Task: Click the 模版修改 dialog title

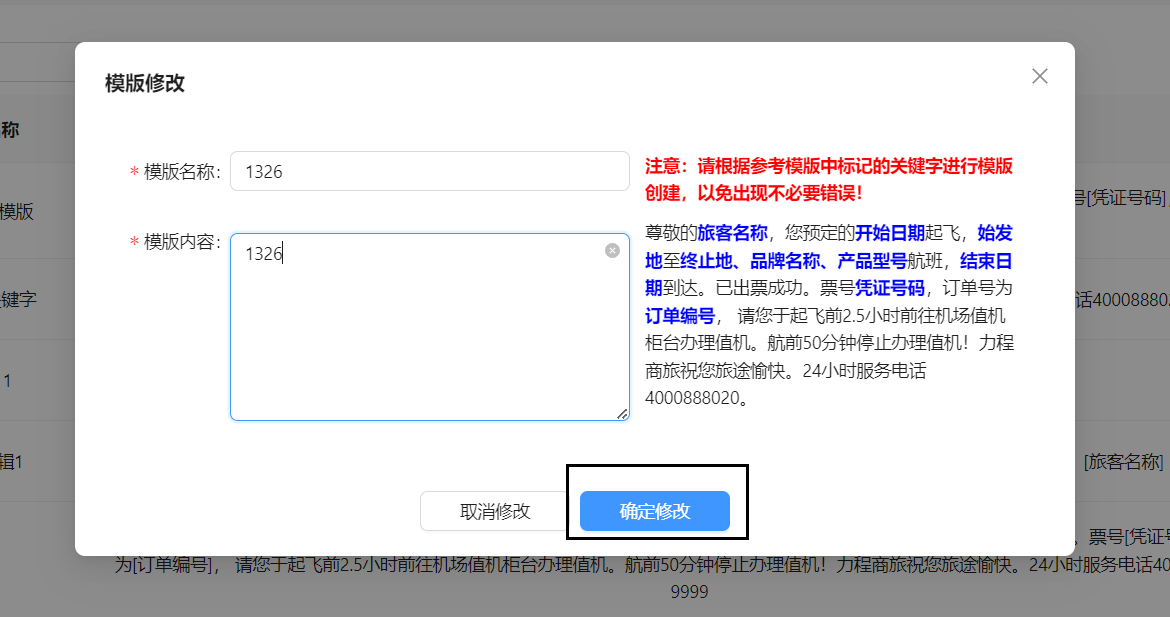Action: click(x=145, y=83)
